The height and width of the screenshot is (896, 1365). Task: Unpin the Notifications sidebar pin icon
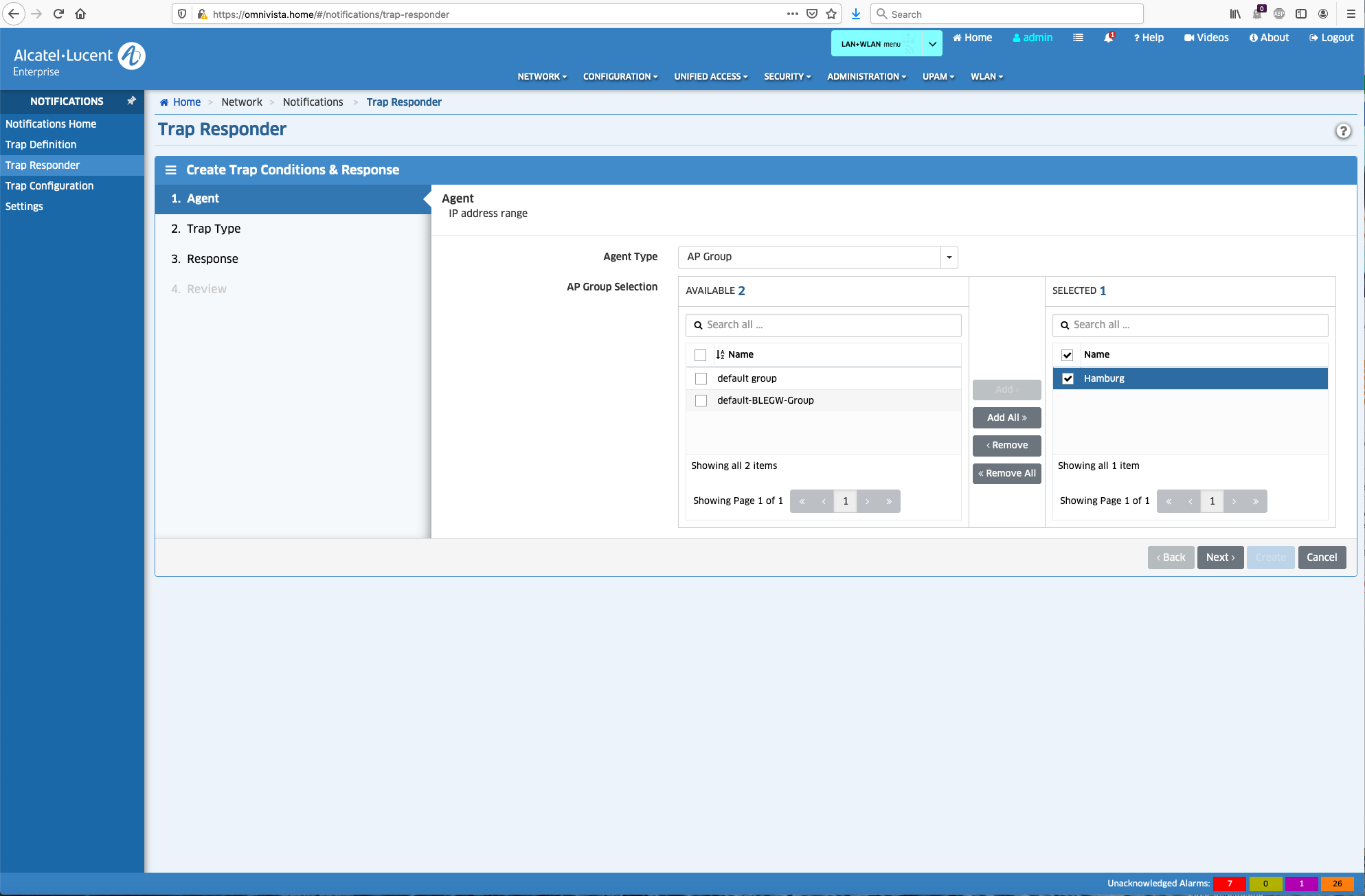click(x=131, y=101)
